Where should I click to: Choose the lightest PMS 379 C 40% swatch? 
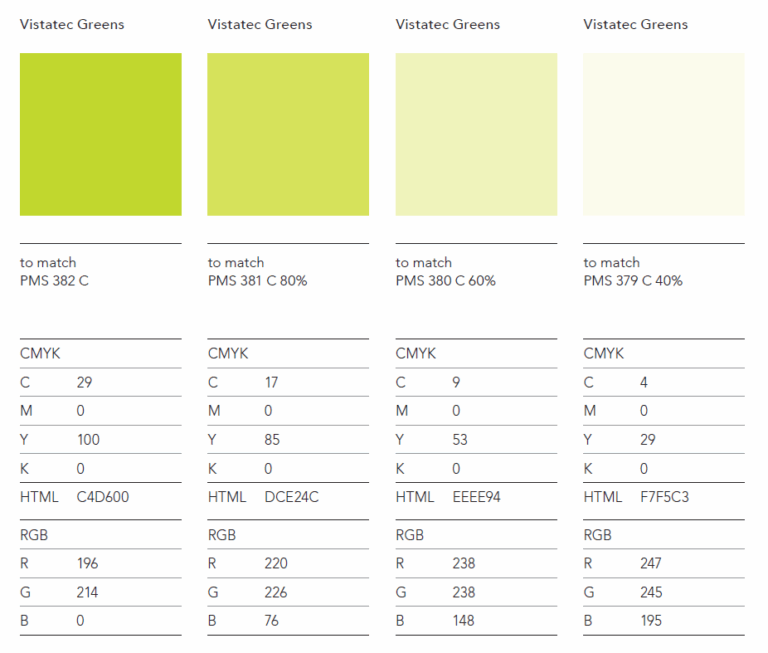664,134
